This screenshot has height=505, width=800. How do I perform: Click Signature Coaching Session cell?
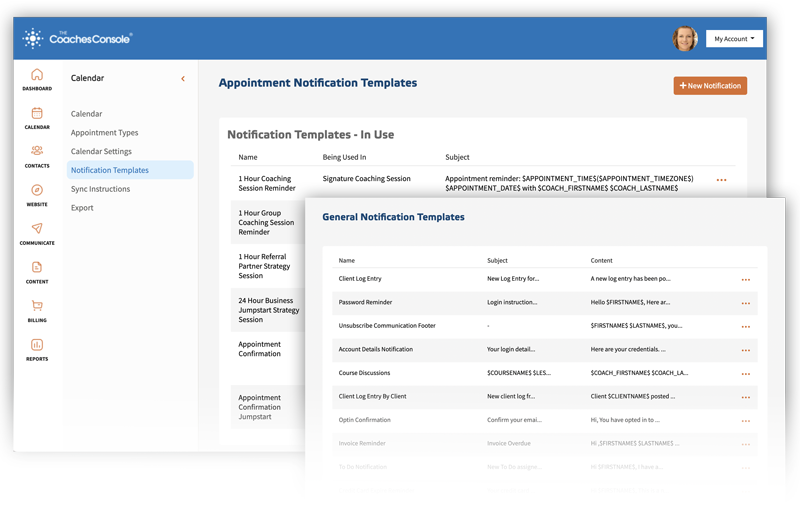pyautogui.click(x=366, y=179)
